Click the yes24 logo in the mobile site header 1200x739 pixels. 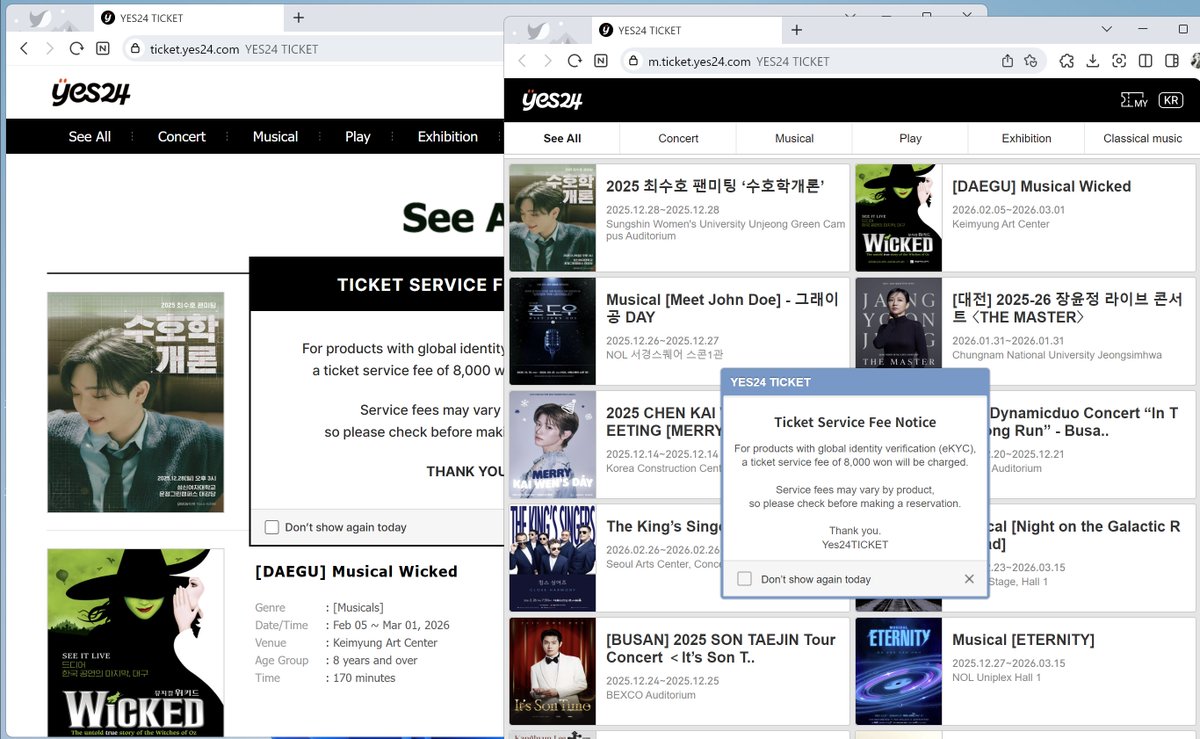(x=552, y=100)
